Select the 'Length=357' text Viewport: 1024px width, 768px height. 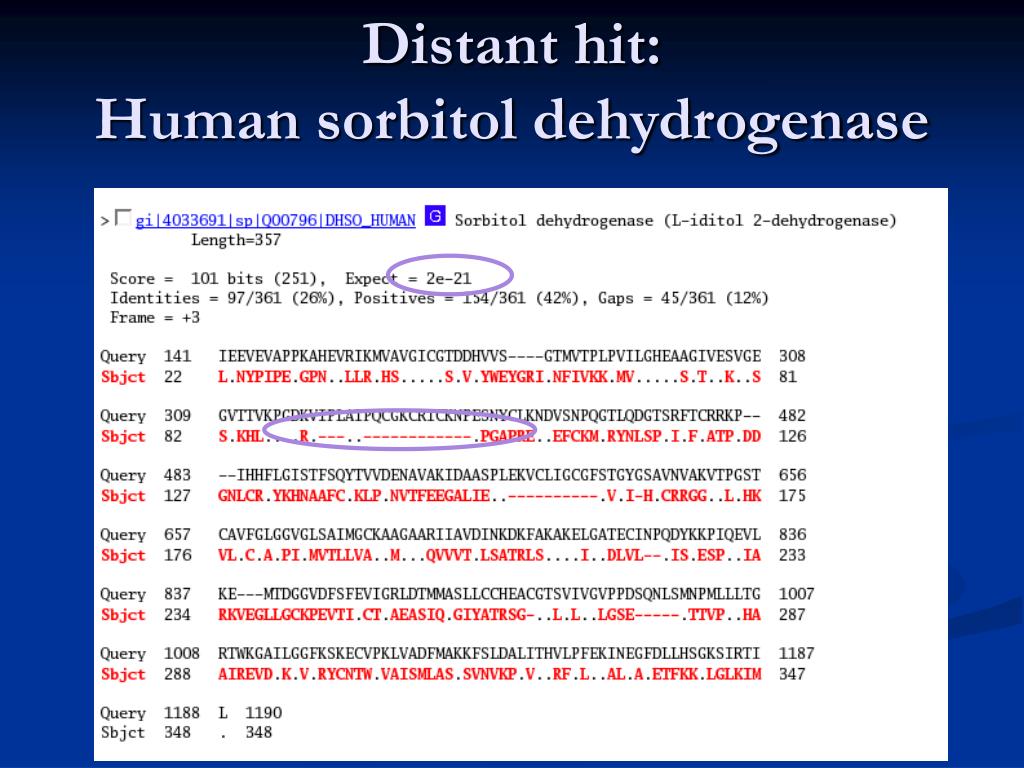[236, 240]
